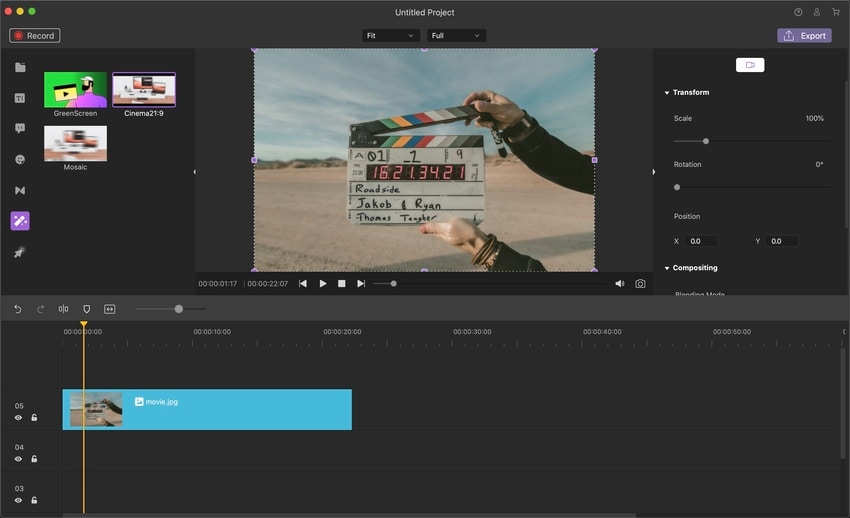Click the Scale value 100%
Screen dimensions: 850x518
click(814, 118)
